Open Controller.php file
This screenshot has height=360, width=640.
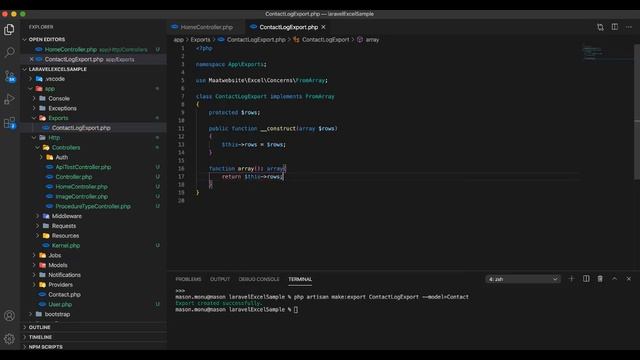pyautogui.click(x=93, y=177)
